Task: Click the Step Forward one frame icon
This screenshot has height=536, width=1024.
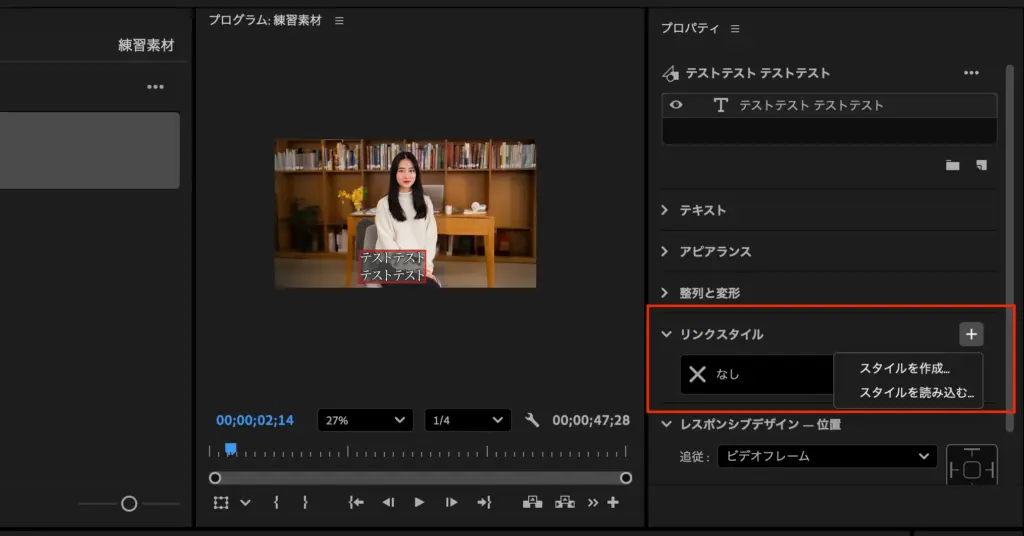Action: coord(452,502)
